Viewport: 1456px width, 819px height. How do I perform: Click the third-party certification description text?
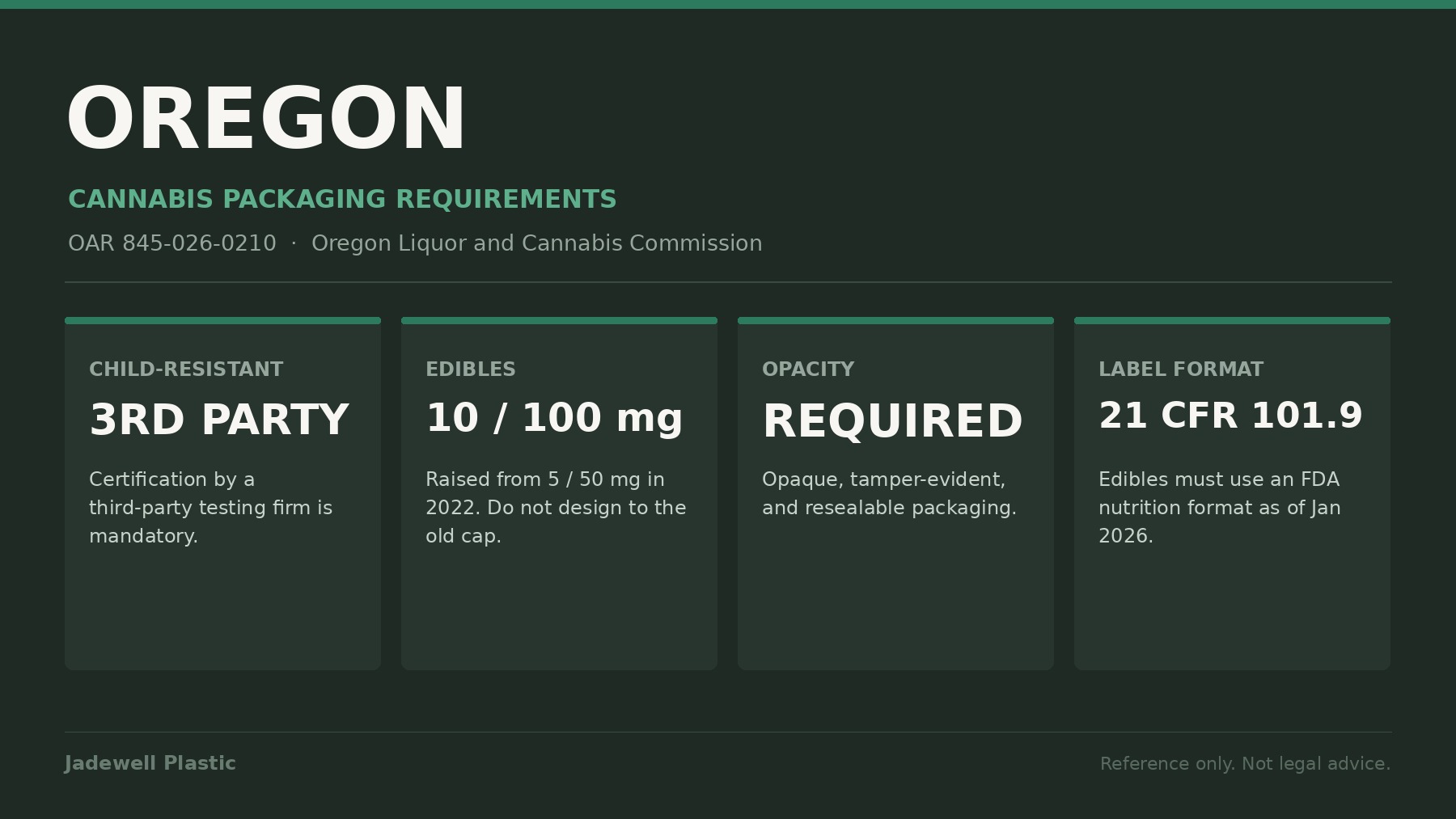[210, 508]
